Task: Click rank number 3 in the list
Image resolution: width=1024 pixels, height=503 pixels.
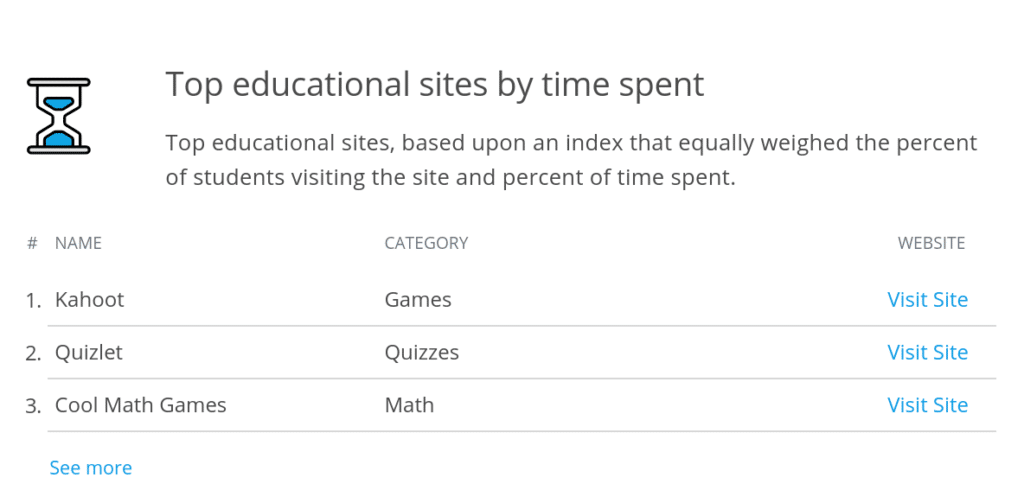Action: point(33,406)
